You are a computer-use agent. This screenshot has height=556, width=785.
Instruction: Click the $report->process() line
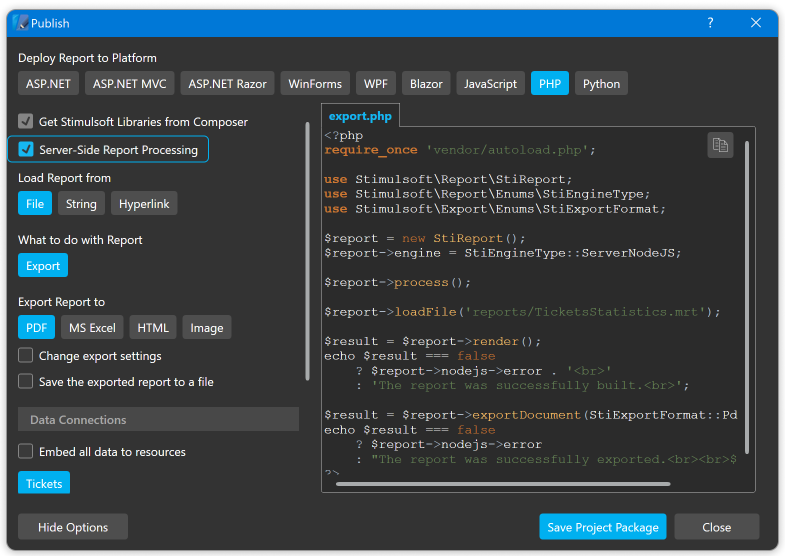[x=398, y=282]
